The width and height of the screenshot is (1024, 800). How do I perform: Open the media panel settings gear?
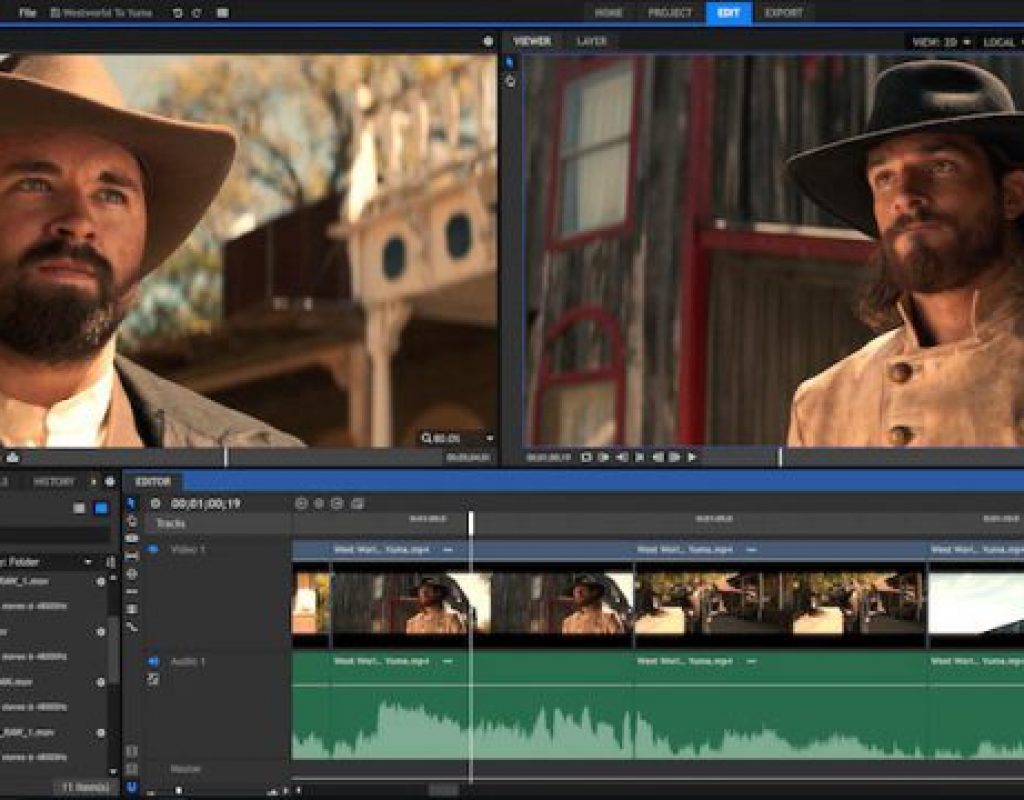coord(110,481)
